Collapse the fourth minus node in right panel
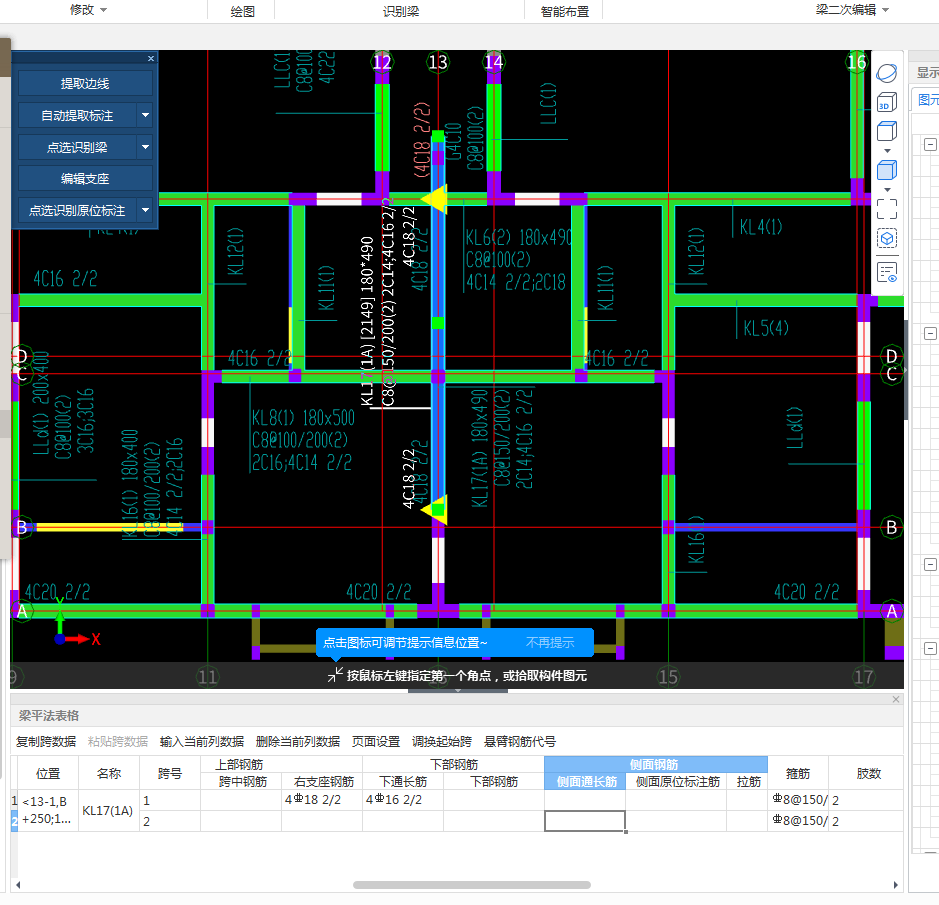 (930, 648)
